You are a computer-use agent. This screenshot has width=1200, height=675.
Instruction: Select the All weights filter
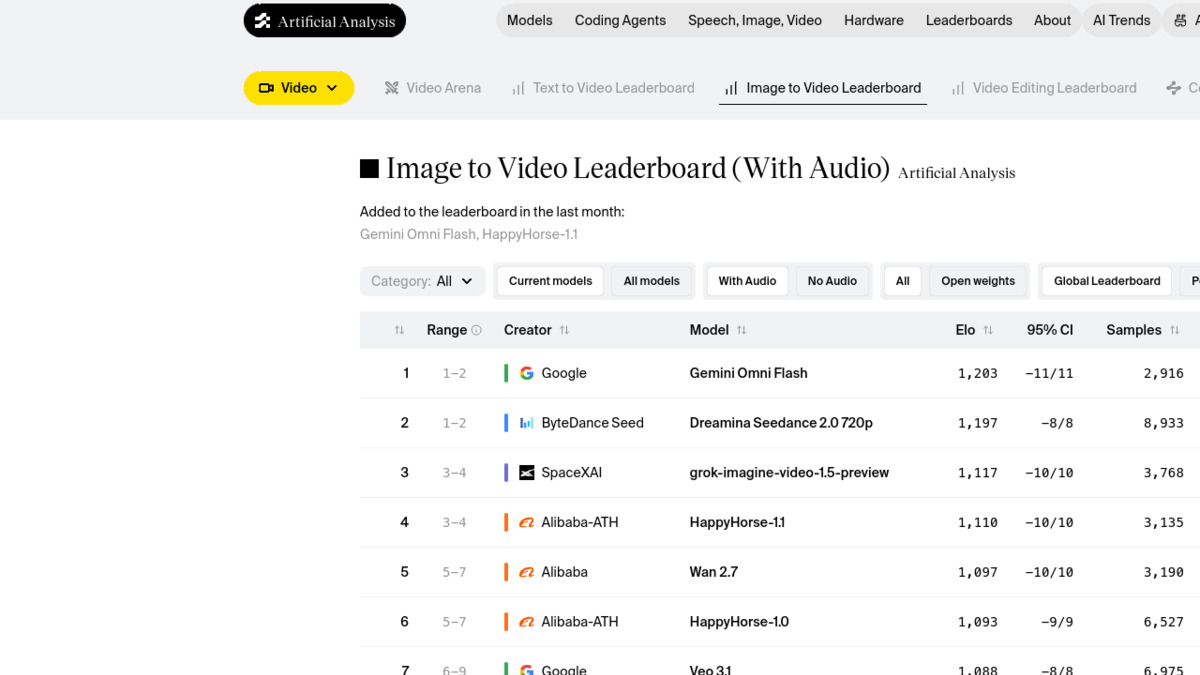pos(903,281)
